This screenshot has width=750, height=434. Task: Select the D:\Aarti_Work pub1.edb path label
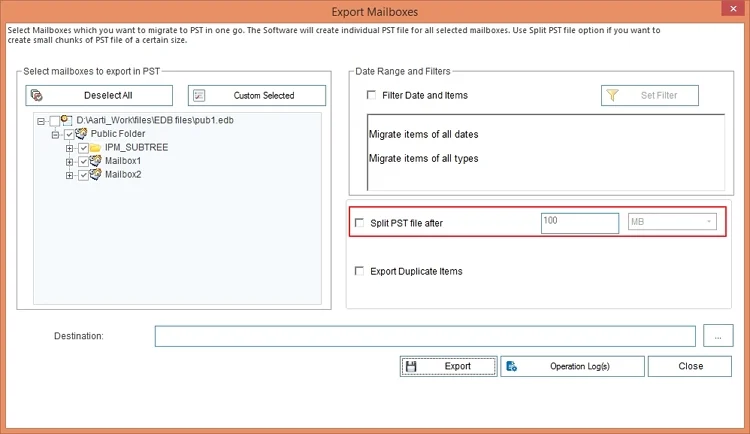(155, 120)
